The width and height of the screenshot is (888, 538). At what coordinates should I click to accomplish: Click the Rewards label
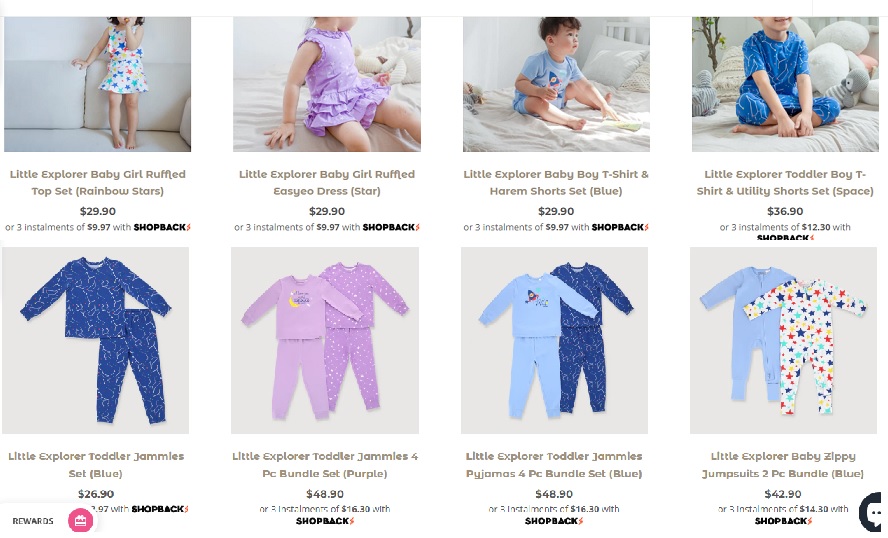coord(33,521)
